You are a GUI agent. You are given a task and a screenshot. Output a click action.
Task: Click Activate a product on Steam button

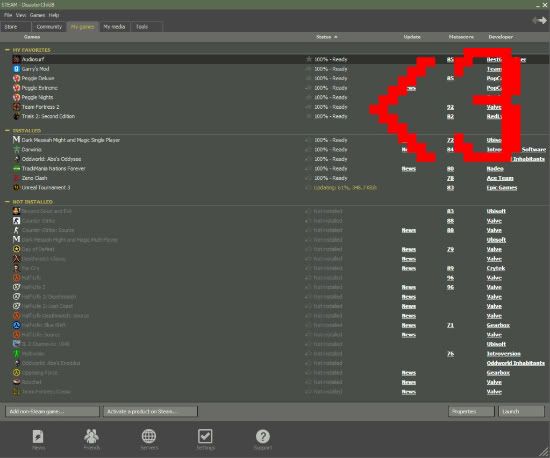point(150,411)
